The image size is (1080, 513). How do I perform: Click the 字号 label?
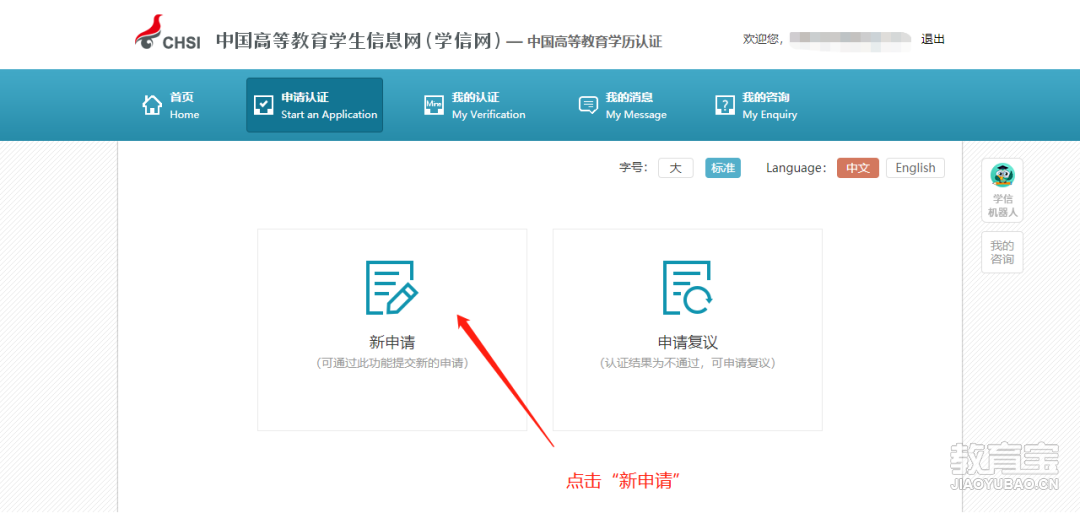(x=633, y=168)
